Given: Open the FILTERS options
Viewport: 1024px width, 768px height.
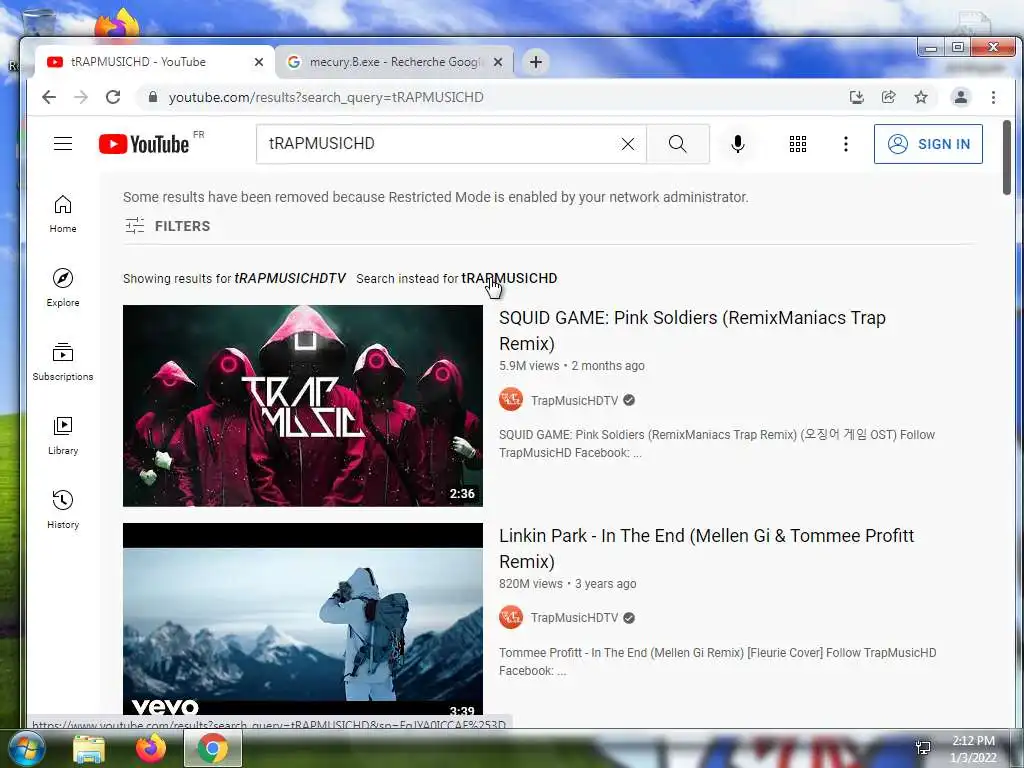Looking at the screenshot, I should pos(168,226).
